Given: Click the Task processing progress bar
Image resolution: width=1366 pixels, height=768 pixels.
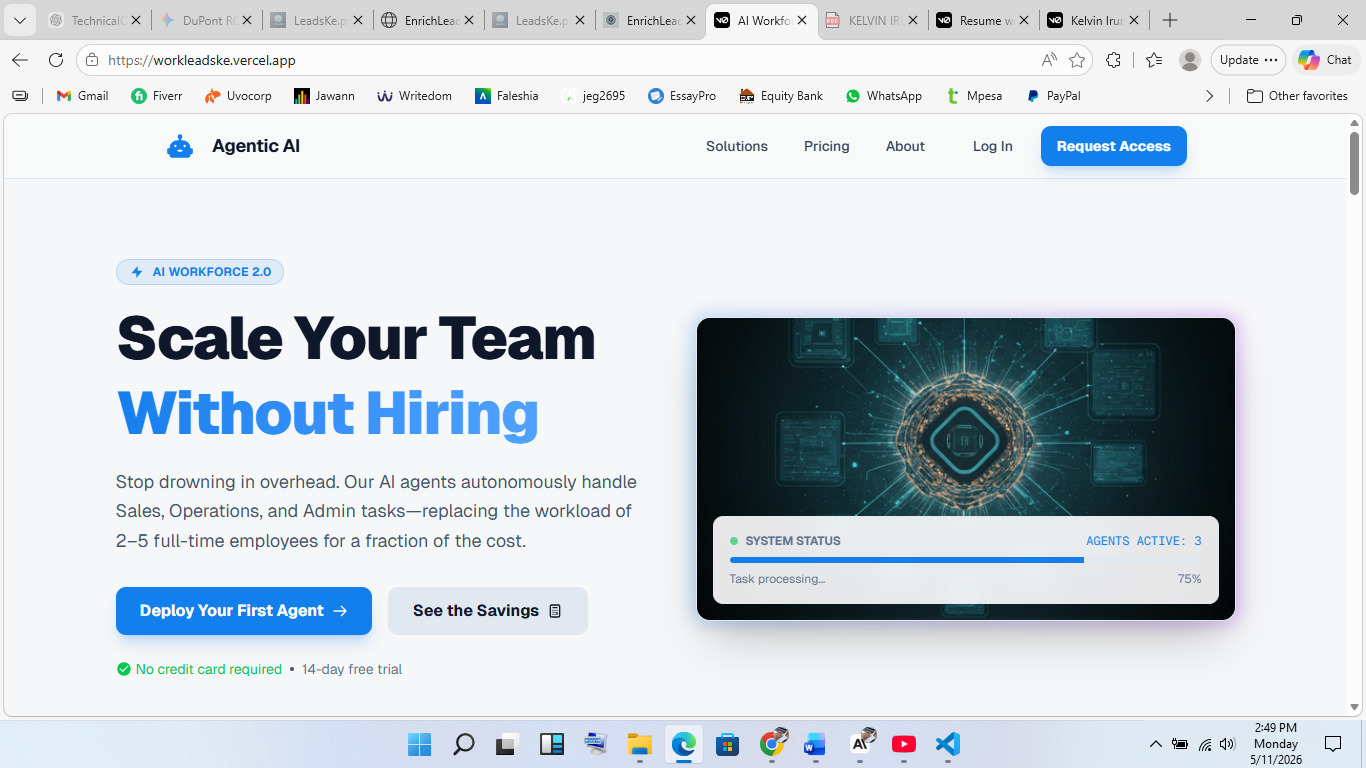Looking at the screenshot, I should 966,560.
